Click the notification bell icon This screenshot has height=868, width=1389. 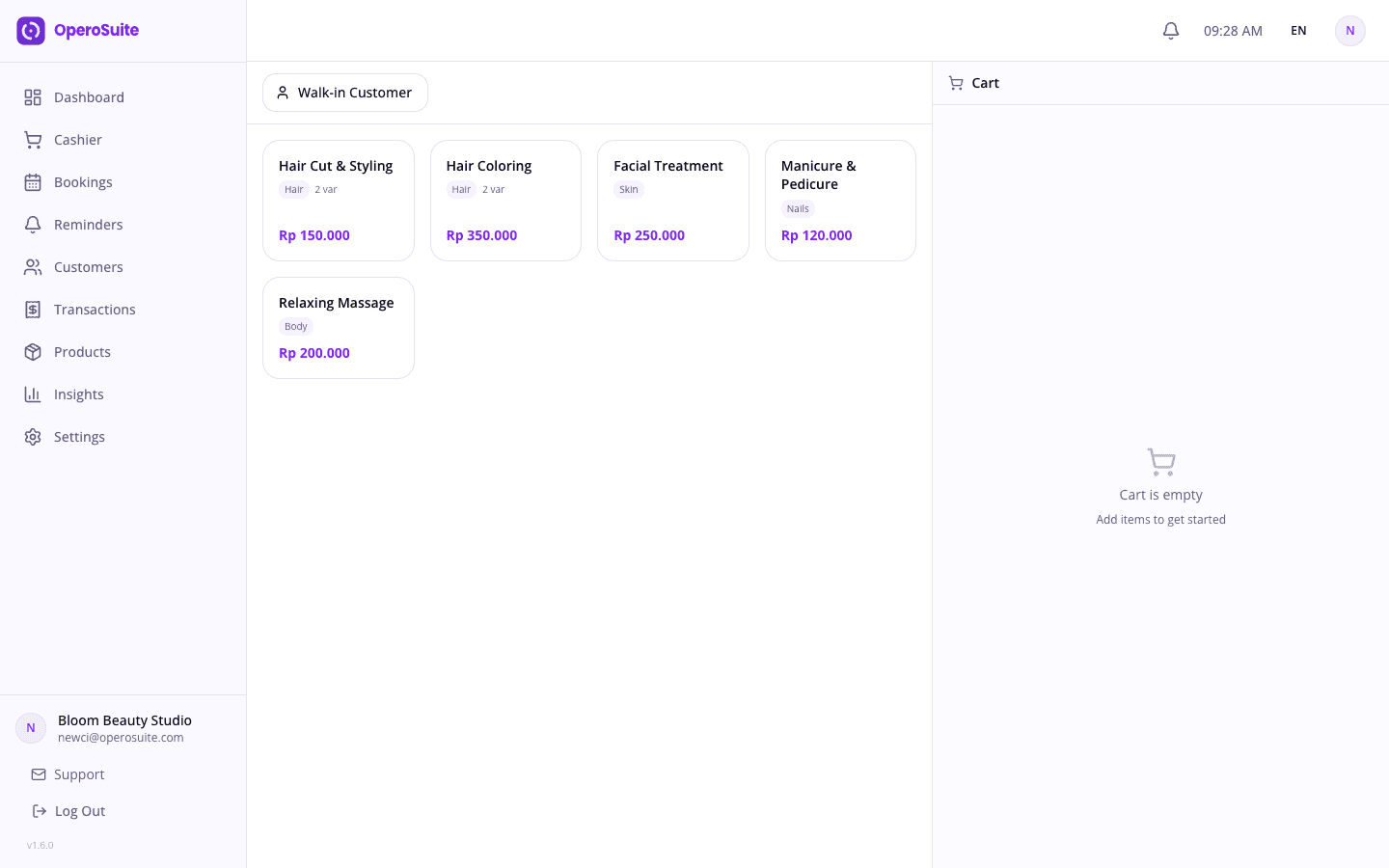click(1170, 31)
